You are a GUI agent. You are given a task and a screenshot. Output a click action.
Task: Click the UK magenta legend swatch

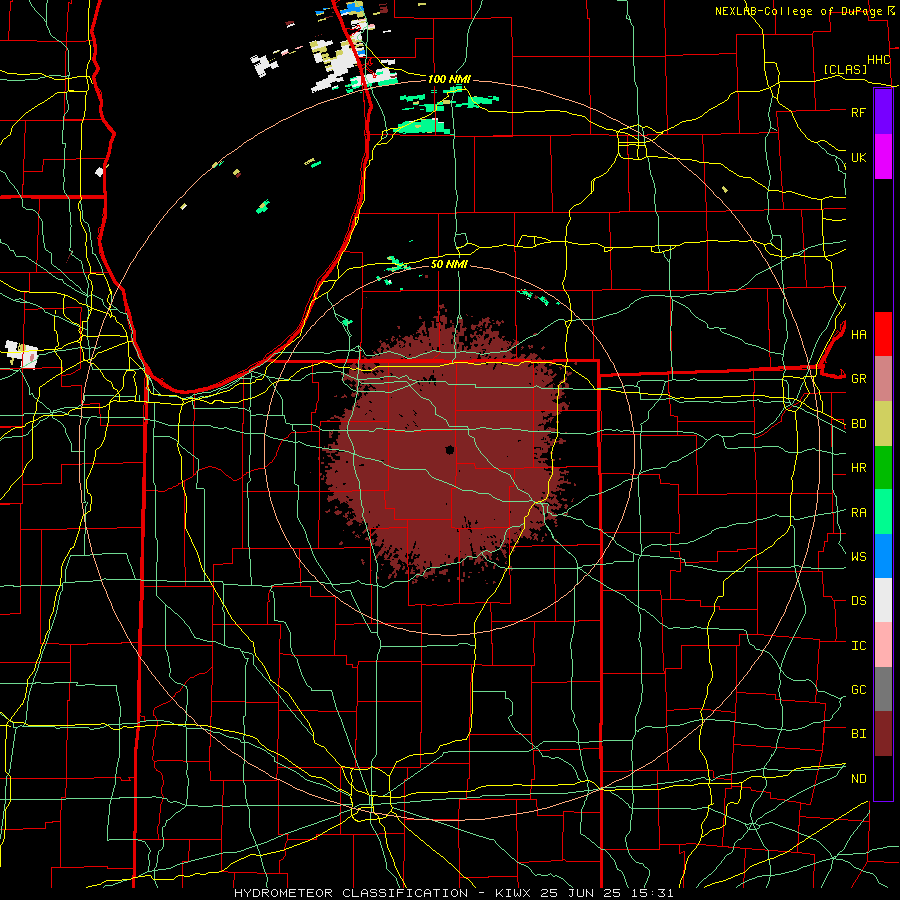coord(883,157)
